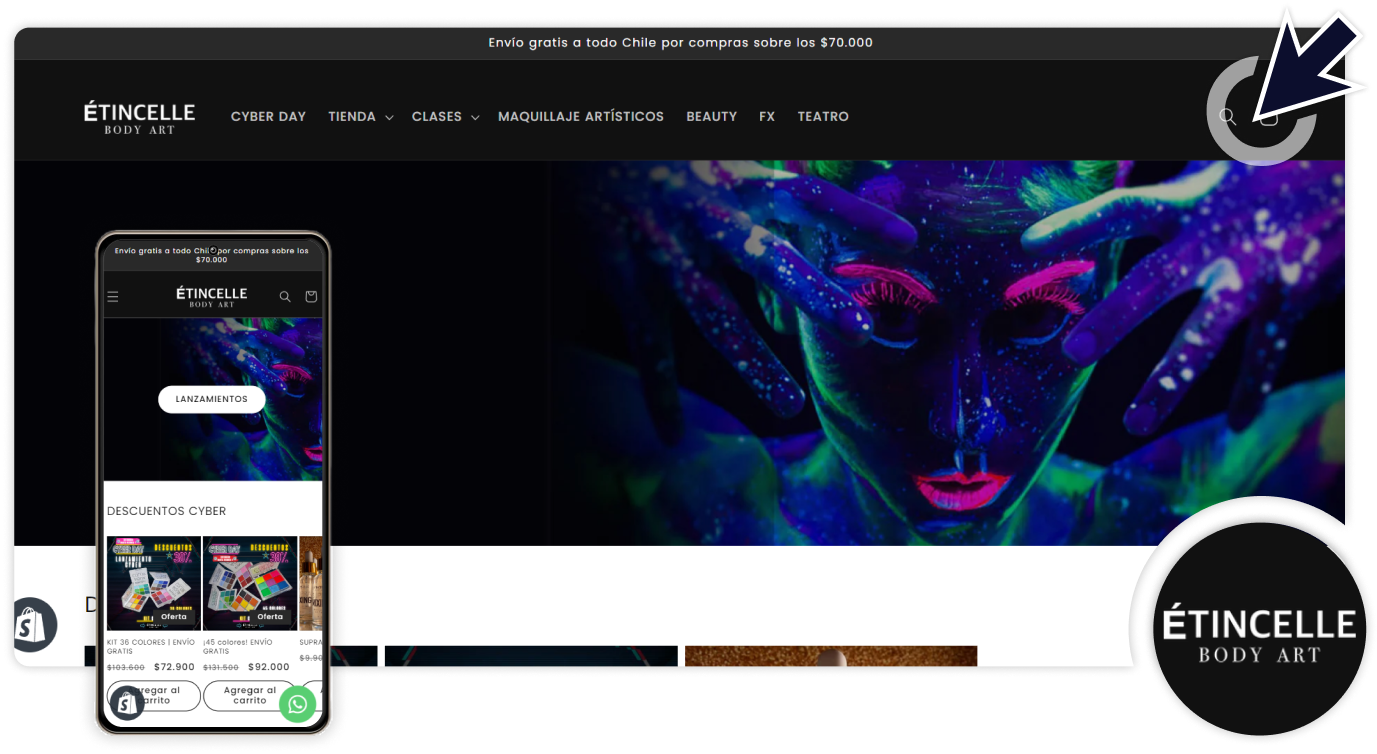The image size is (1377, 754).
Task: Add the ¡45 colores! product to cart
Action: coord(250,695)
